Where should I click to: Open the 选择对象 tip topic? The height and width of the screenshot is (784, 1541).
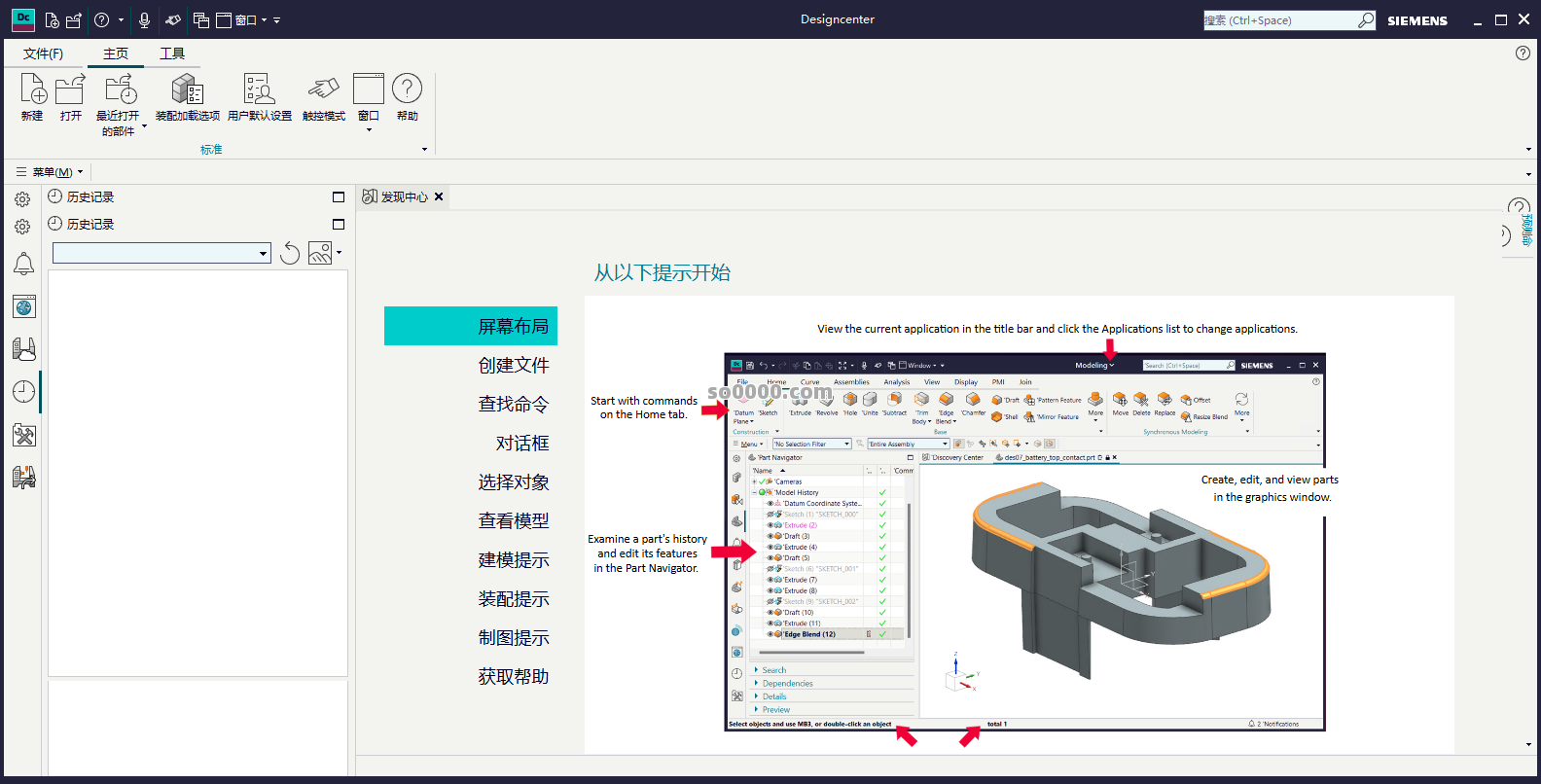514,481
